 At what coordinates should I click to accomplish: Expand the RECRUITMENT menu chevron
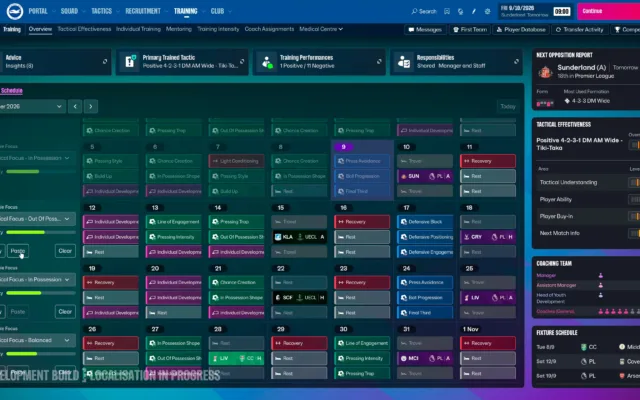pyautogui.click(x=167, y=11)
